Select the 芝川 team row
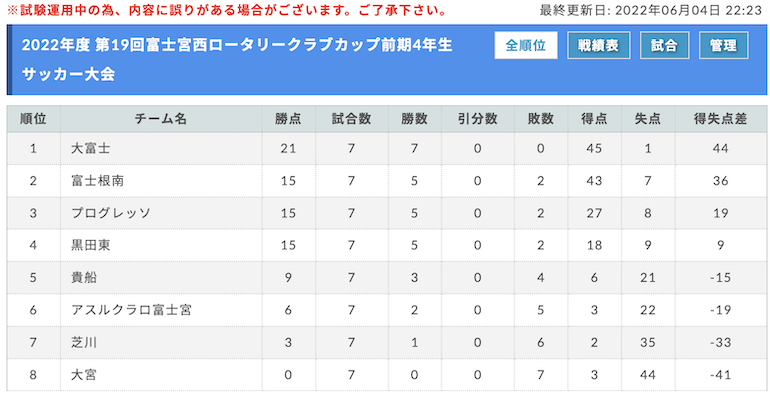The height and width of the screenshot is (396, 770). coord(386,342)
